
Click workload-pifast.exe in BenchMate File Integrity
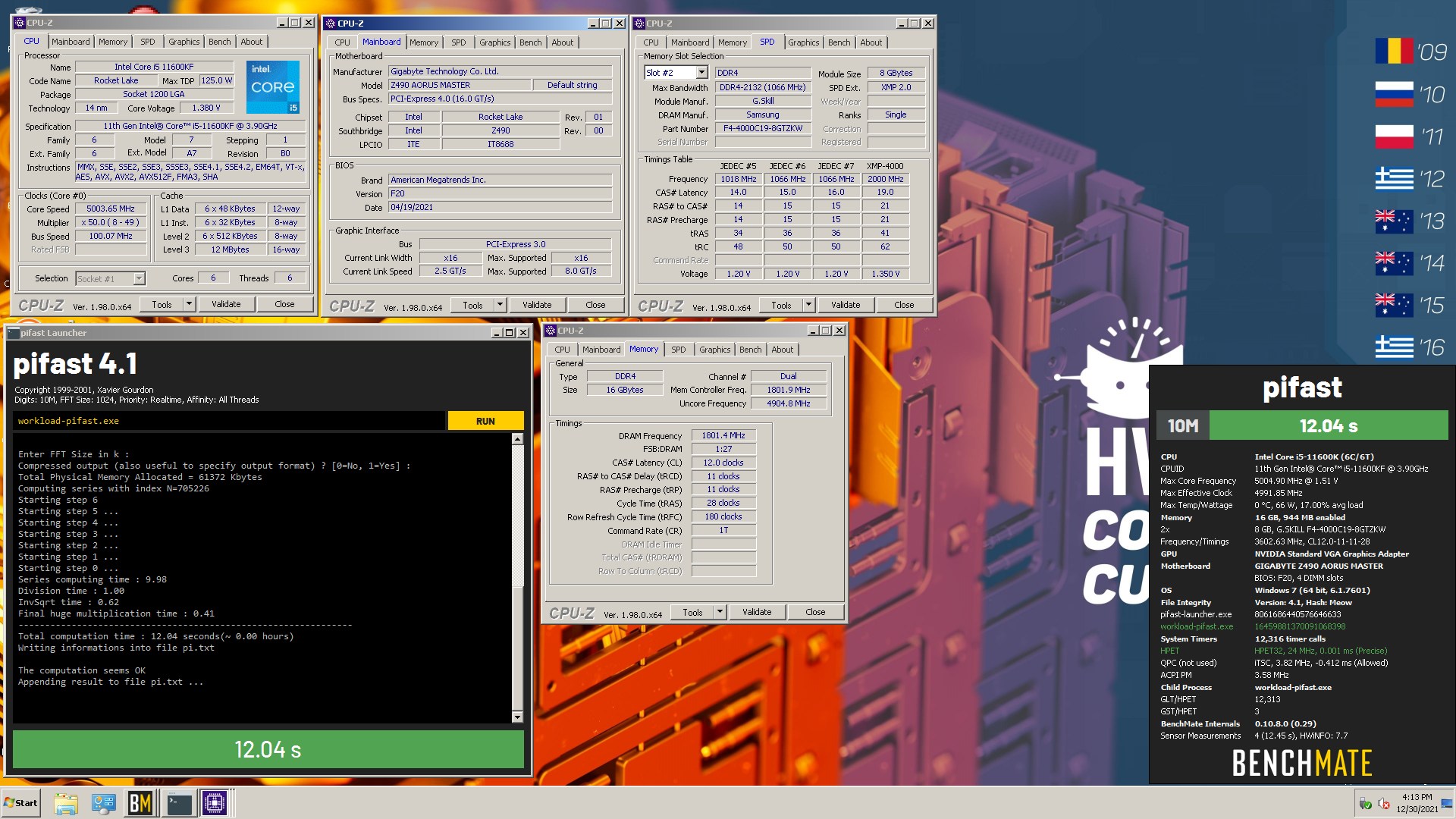(1197, 626)
